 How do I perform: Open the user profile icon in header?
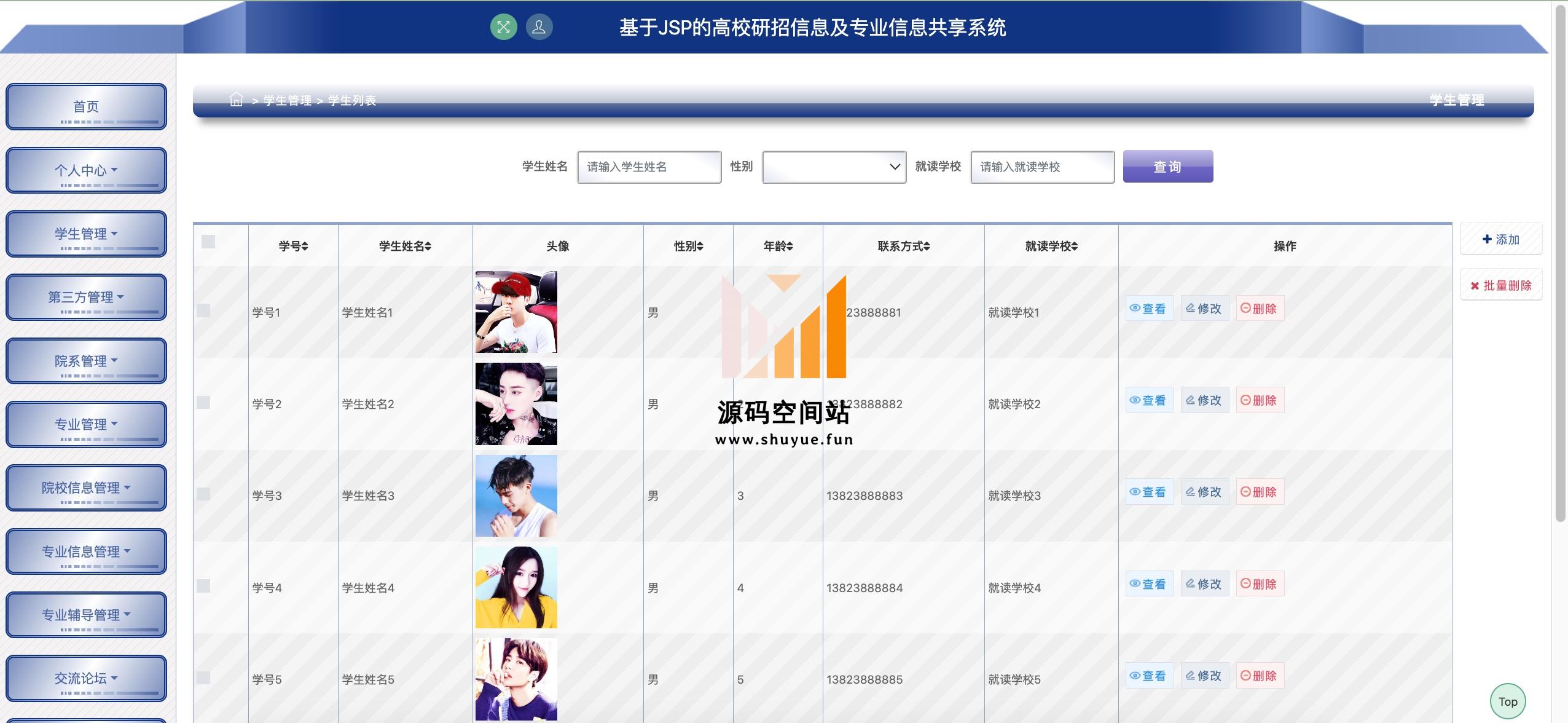(x=539, y=27)
